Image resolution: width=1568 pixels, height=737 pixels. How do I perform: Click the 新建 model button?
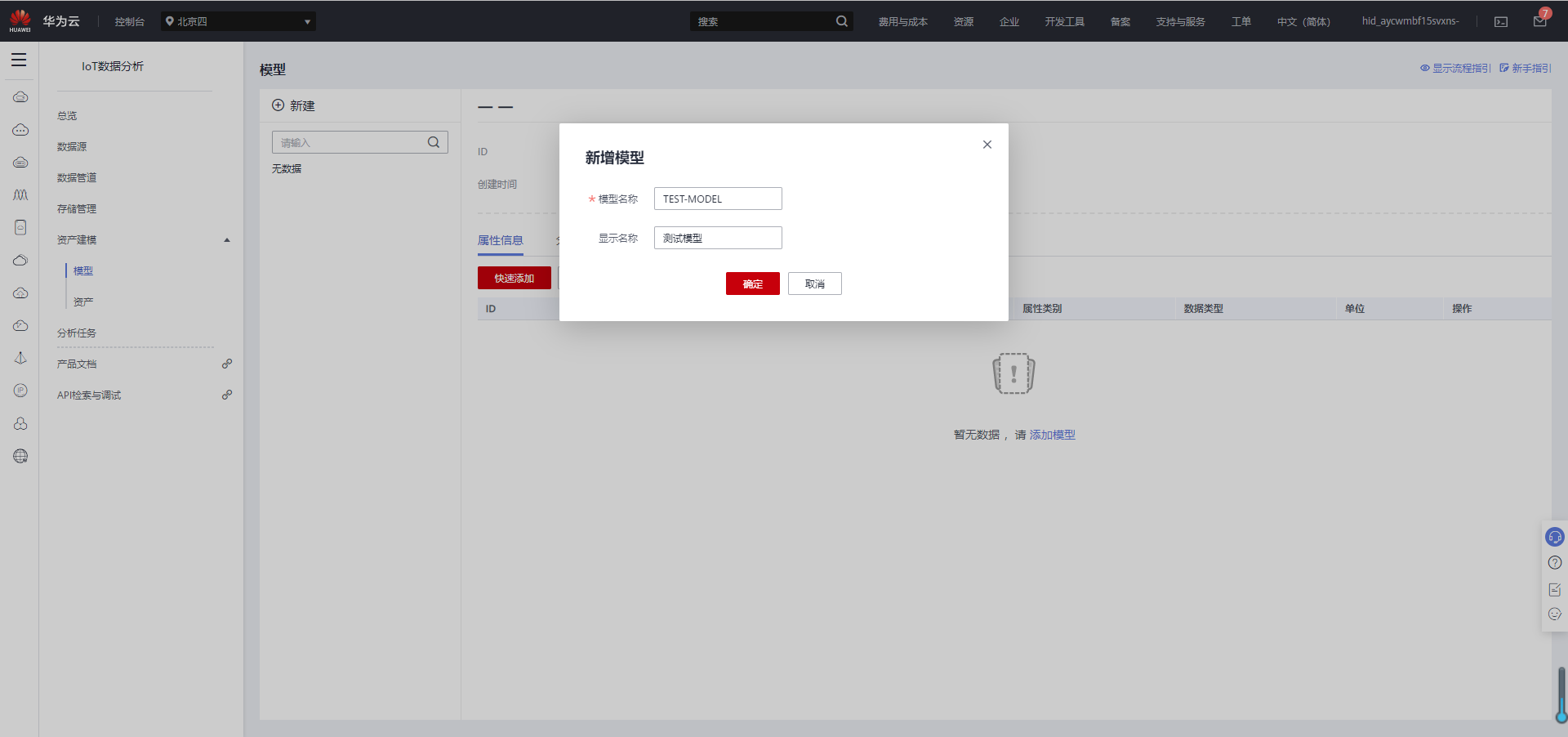click(x=293, y=106)
